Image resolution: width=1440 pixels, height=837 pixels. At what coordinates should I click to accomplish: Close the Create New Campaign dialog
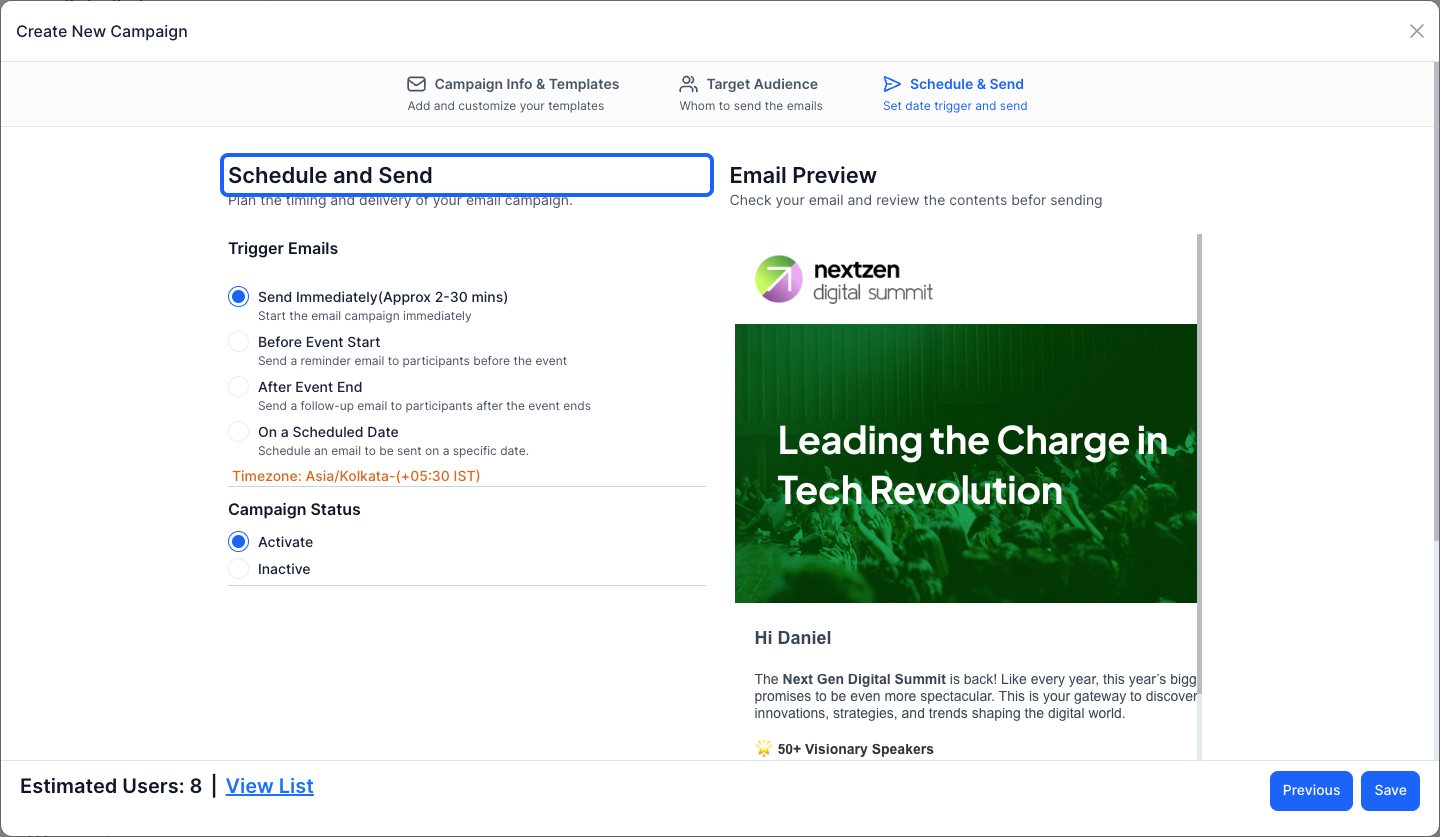pos(1416,31)
